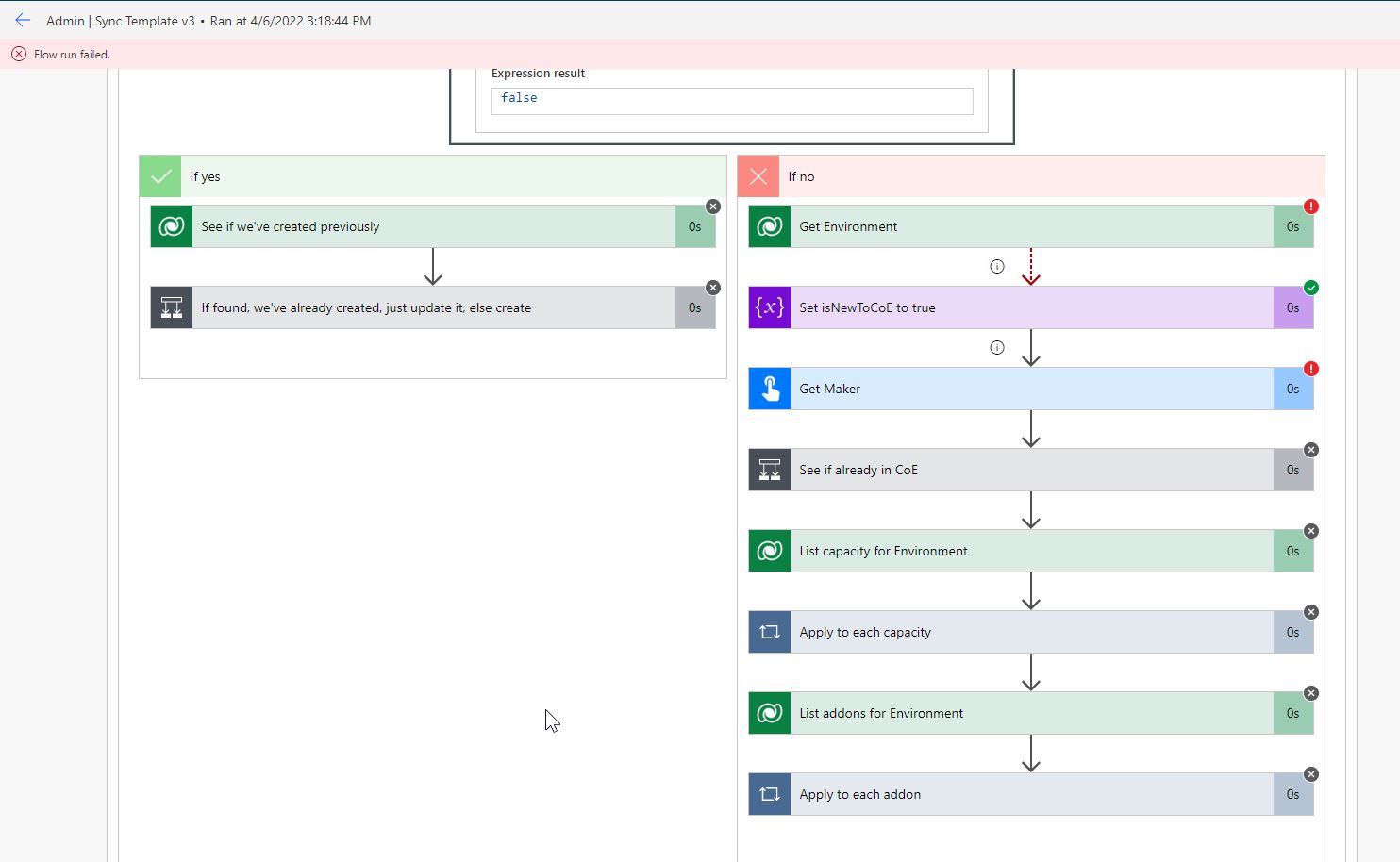Click the loop icon on Apply to each addon
The image size is (1400, 862).
tap(770, 794)
